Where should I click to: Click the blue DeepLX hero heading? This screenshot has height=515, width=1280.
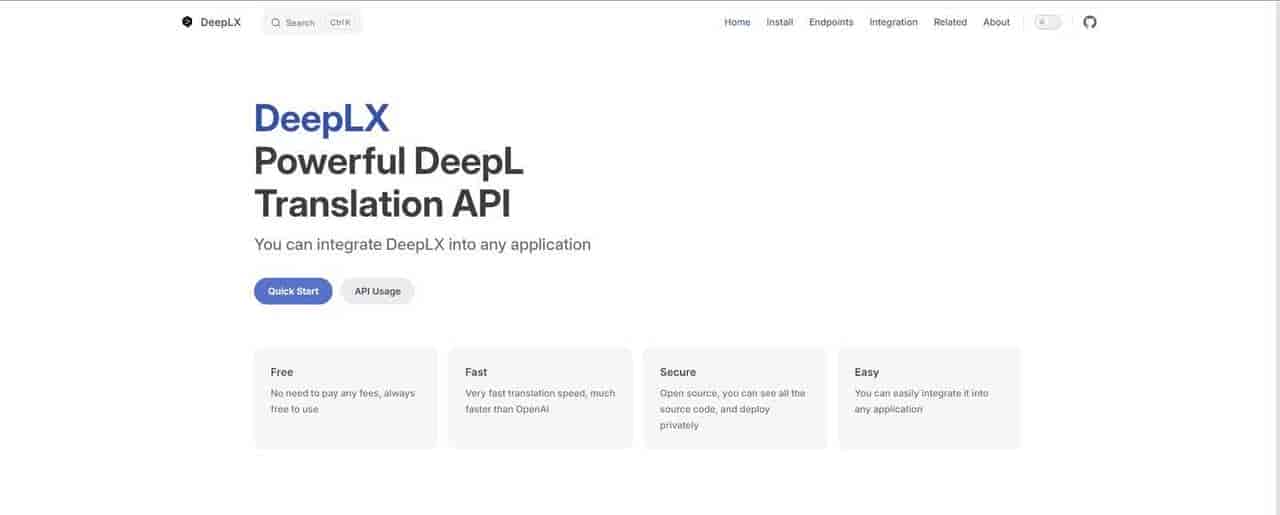coord(321,118)
